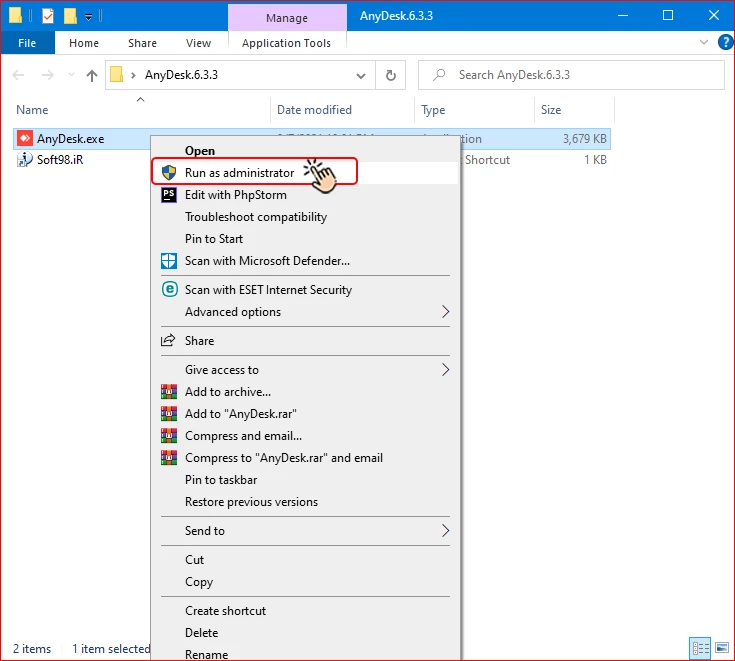Click the Manage contextual tab

click(x=287, y=18)
